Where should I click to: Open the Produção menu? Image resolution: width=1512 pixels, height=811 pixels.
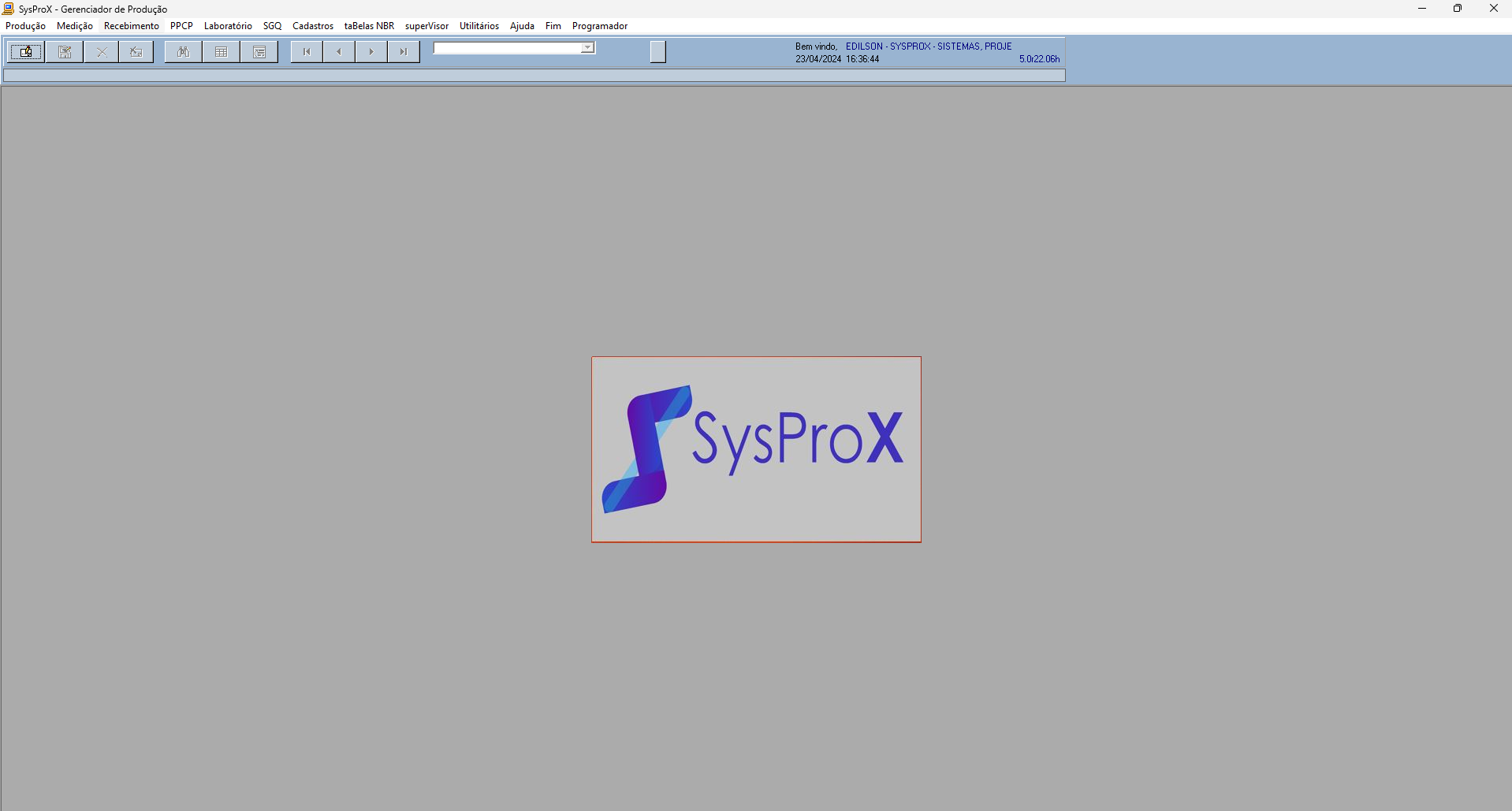click(x=25, y=26)
